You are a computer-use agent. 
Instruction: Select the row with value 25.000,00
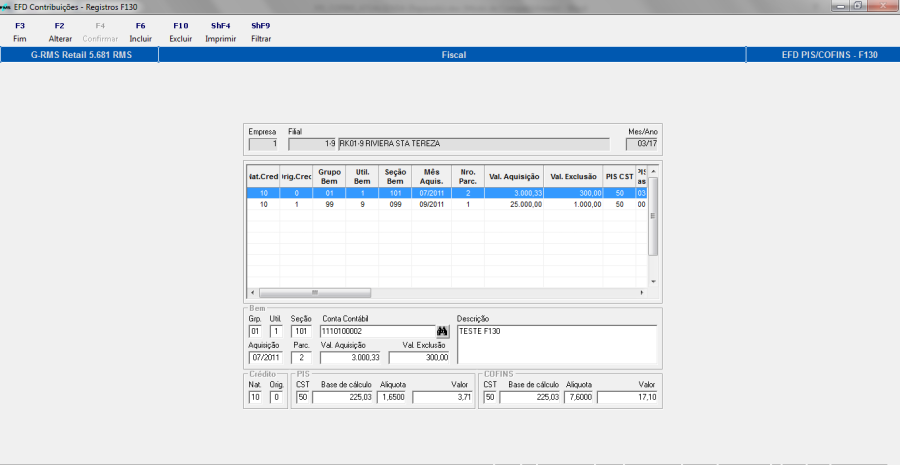click(447, 204)
